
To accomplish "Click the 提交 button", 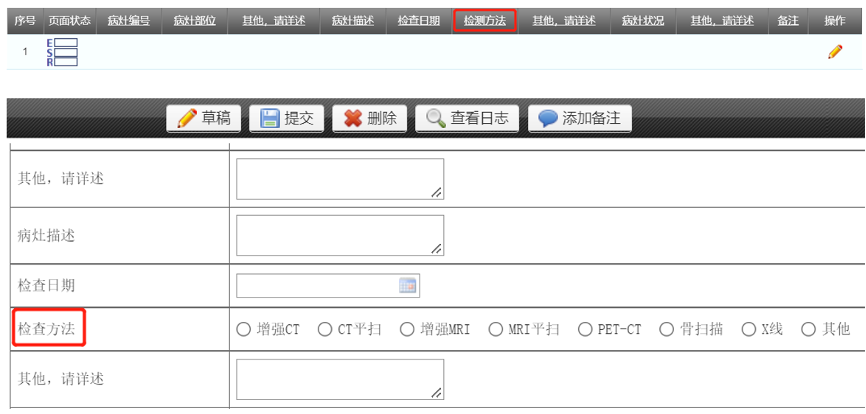I will (286, 118).
